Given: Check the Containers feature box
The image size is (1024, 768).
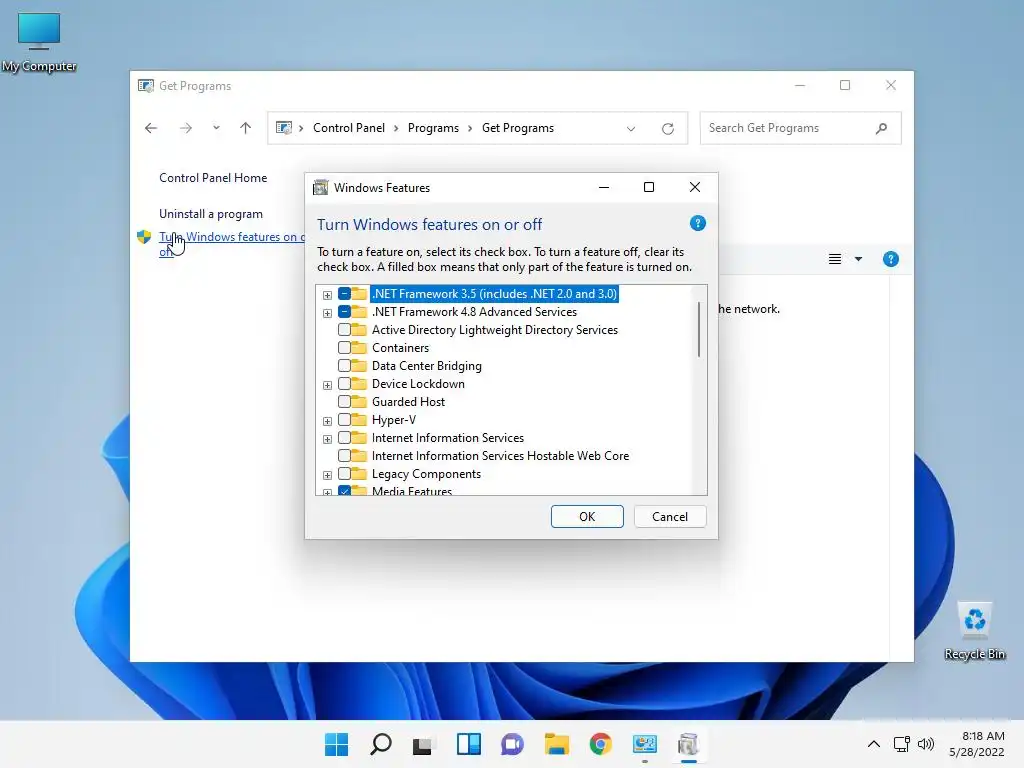Looking at the screenshot, I should pyautogui.click(x=344, y=348).
